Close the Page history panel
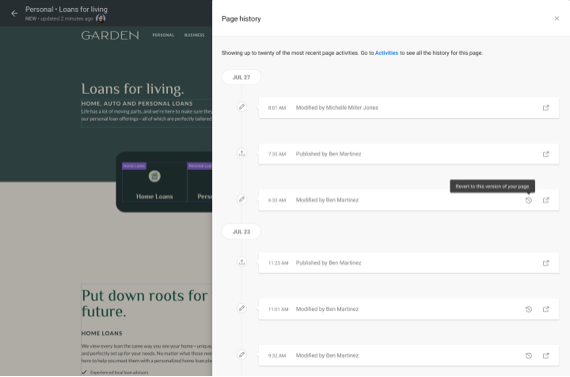Screen dimensions: 570x377 (556, 18)
